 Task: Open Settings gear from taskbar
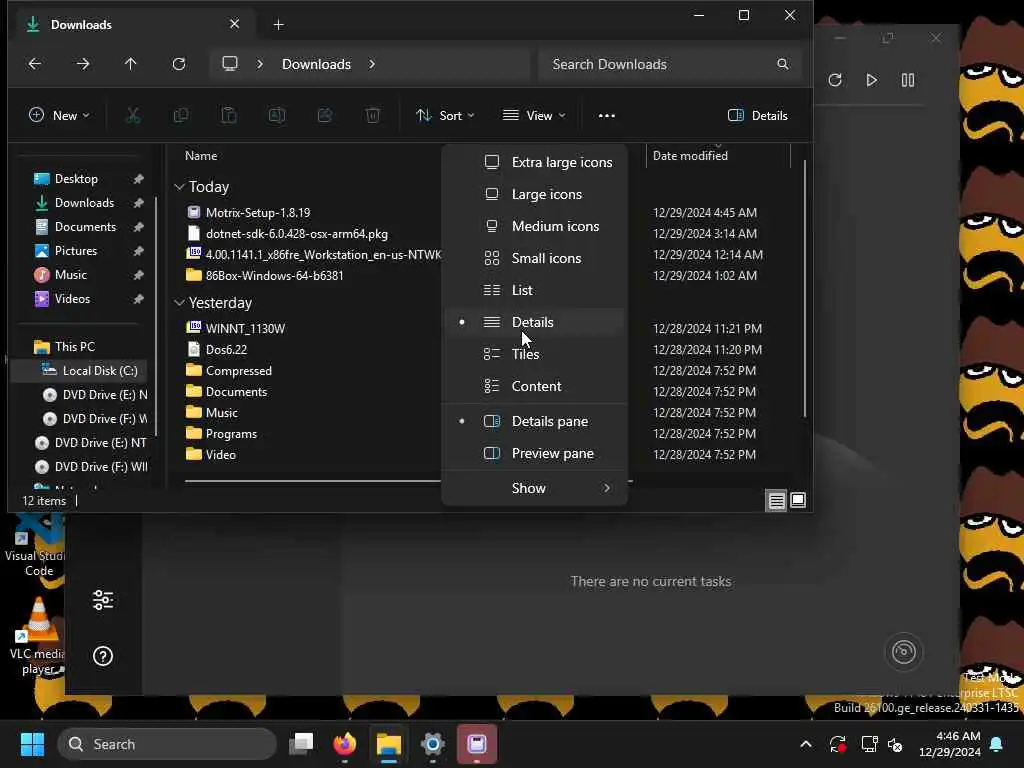(432, 744)
